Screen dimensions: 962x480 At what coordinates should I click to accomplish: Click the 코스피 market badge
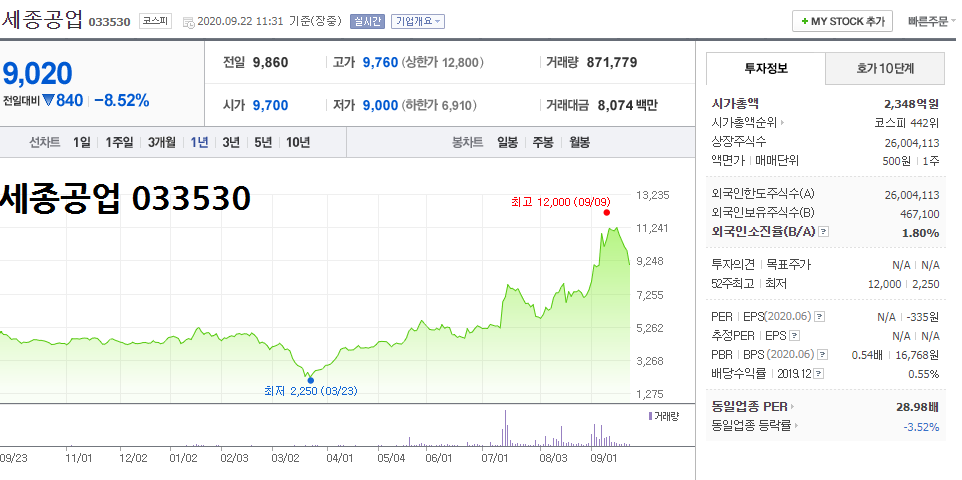(x=155, y=21)
